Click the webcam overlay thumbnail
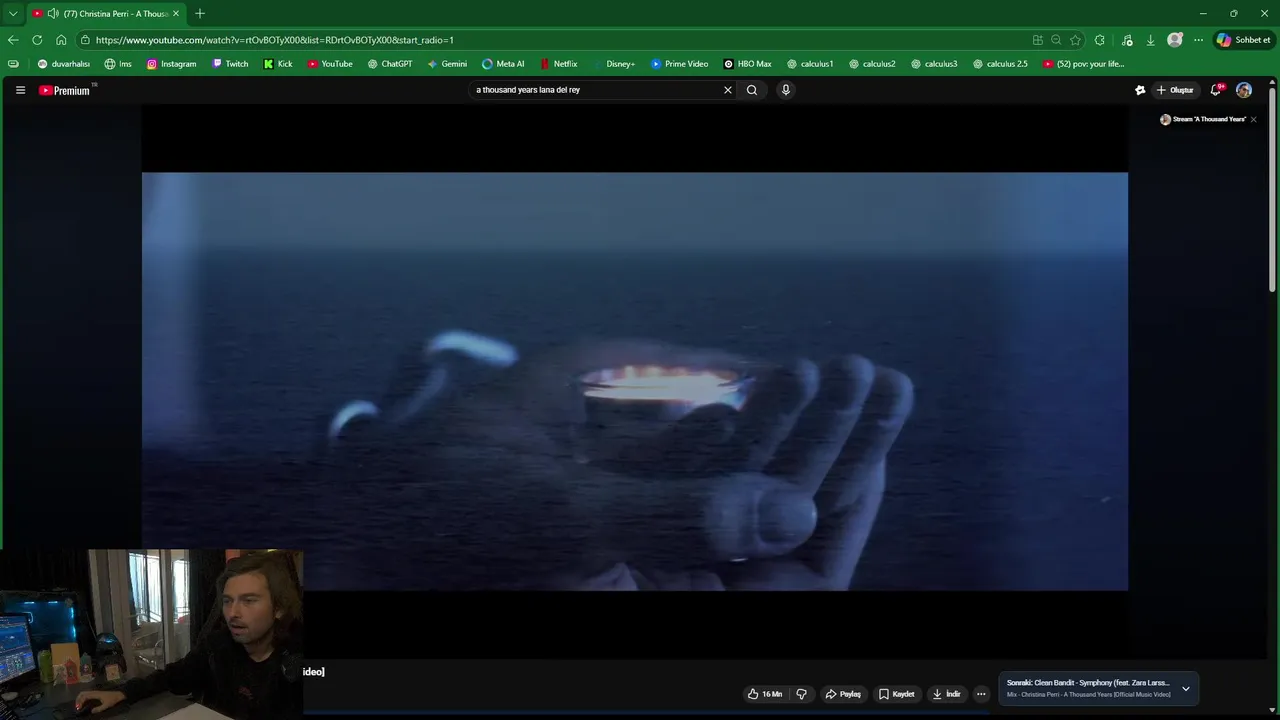The image size is (1280, 720). pos(152,634)
